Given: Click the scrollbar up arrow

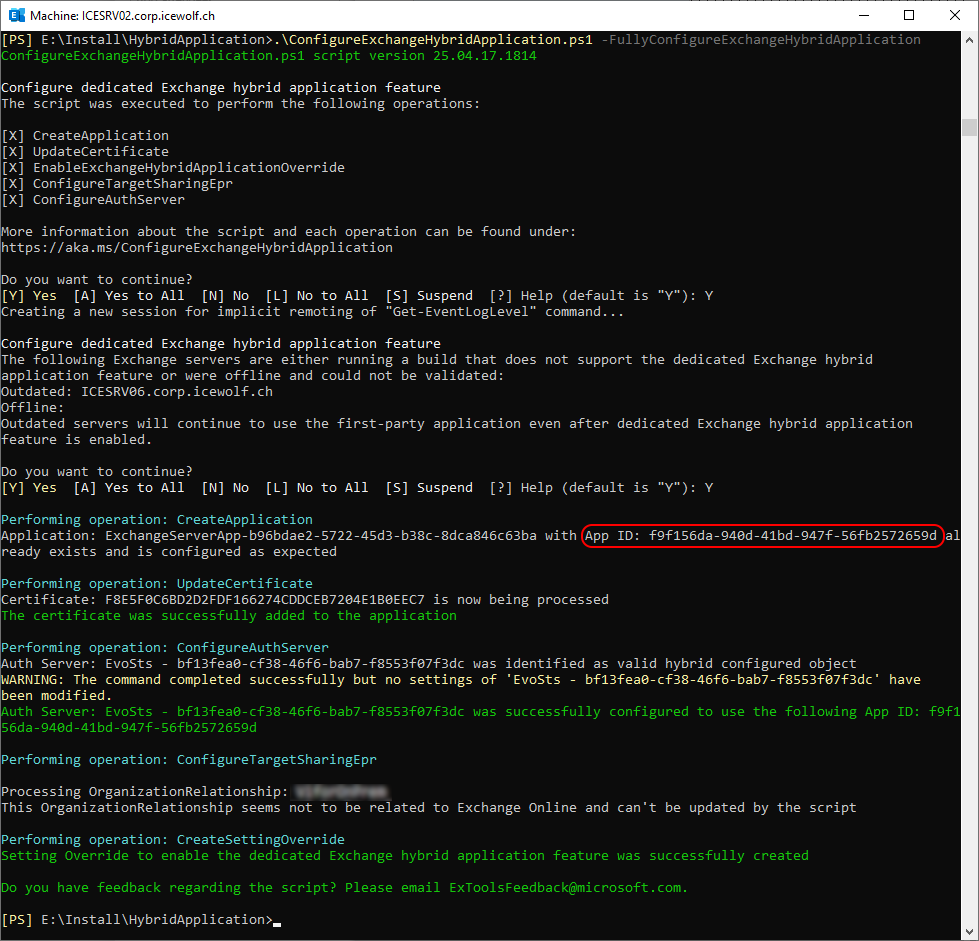Looking at the screenshot, I should (969, 41).
